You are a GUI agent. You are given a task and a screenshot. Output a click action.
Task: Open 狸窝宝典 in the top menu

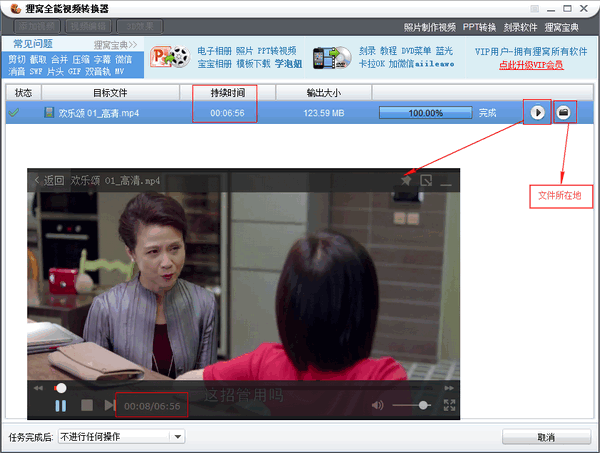coord(561,27)
